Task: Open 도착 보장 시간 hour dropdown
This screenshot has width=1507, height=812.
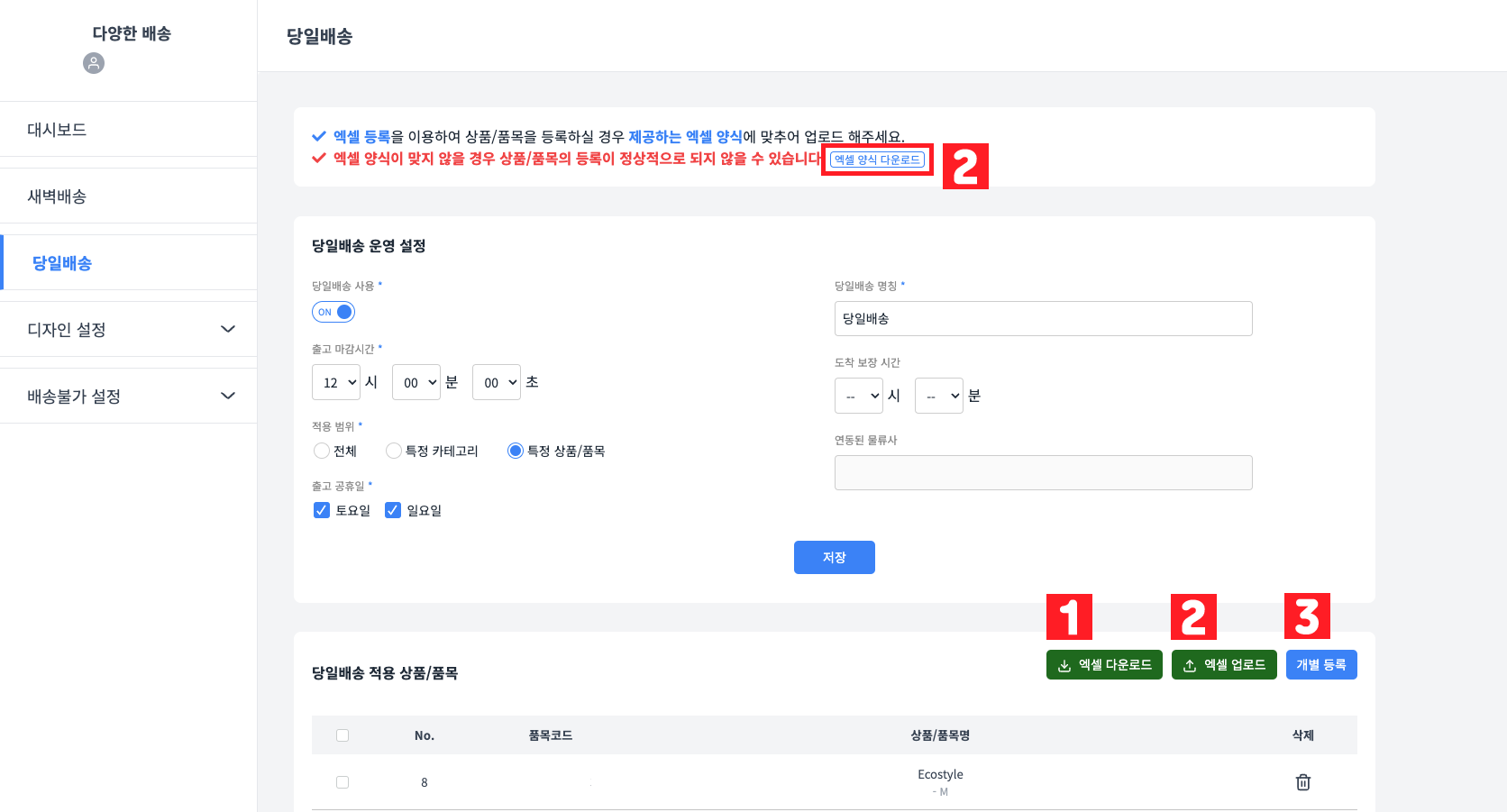Action: pos(859,396)
